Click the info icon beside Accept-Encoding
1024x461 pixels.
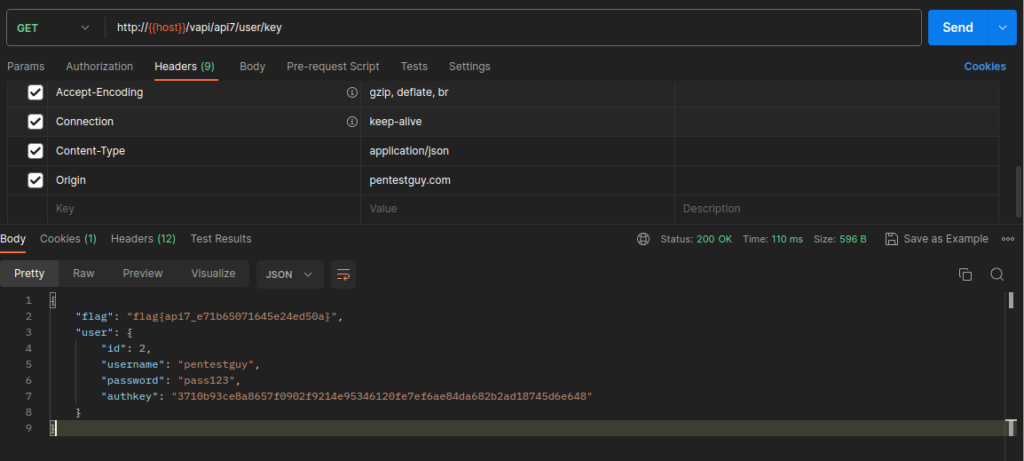pos(352,93)
